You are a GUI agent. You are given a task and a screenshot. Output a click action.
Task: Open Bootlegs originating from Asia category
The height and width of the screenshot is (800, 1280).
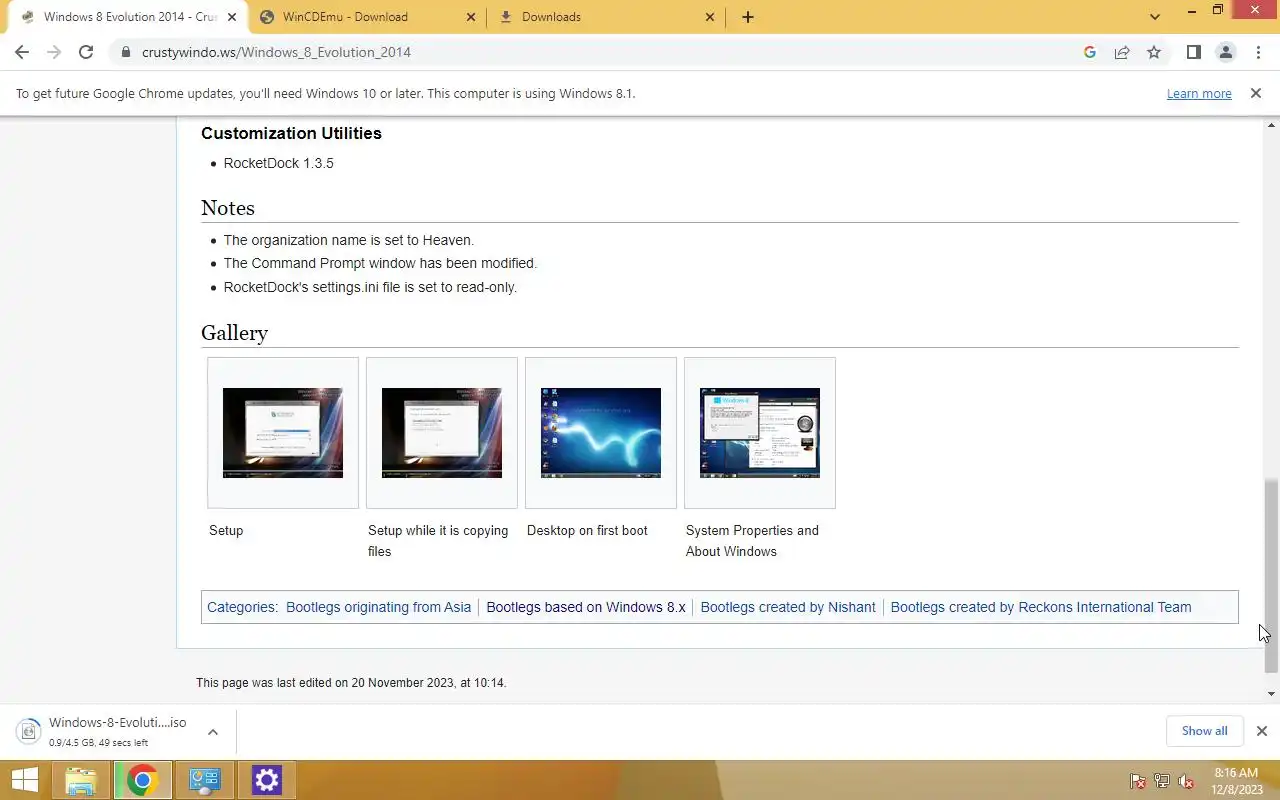378,607
